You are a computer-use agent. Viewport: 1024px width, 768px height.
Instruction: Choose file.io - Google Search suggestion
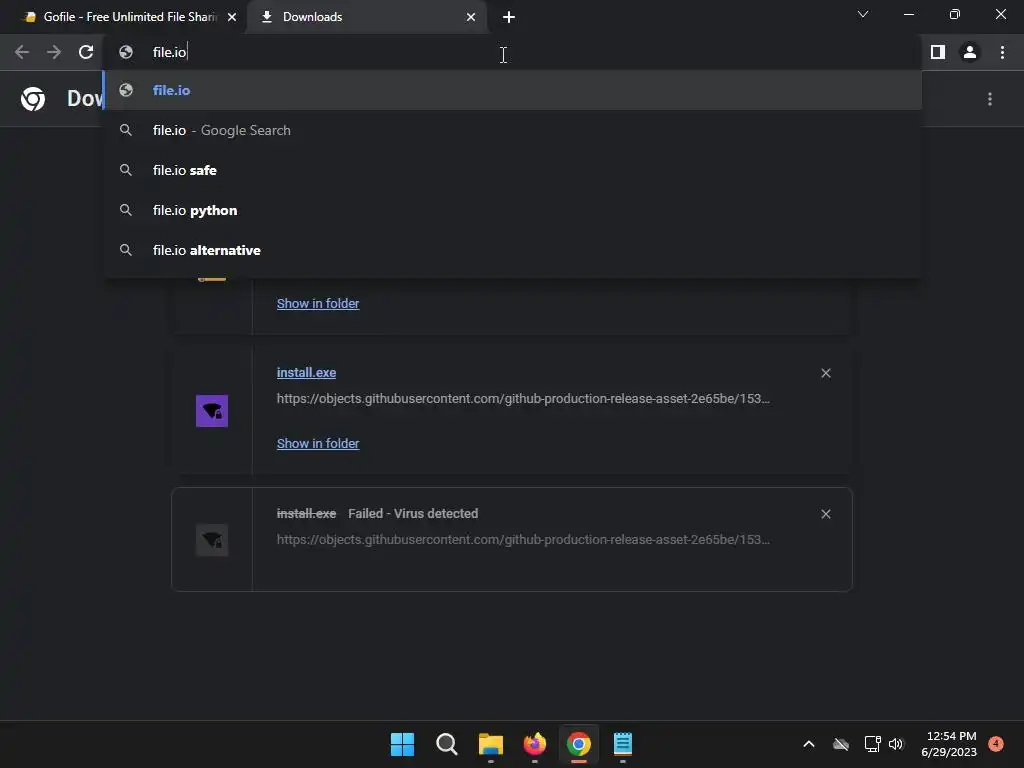click(x=513, y=130)
